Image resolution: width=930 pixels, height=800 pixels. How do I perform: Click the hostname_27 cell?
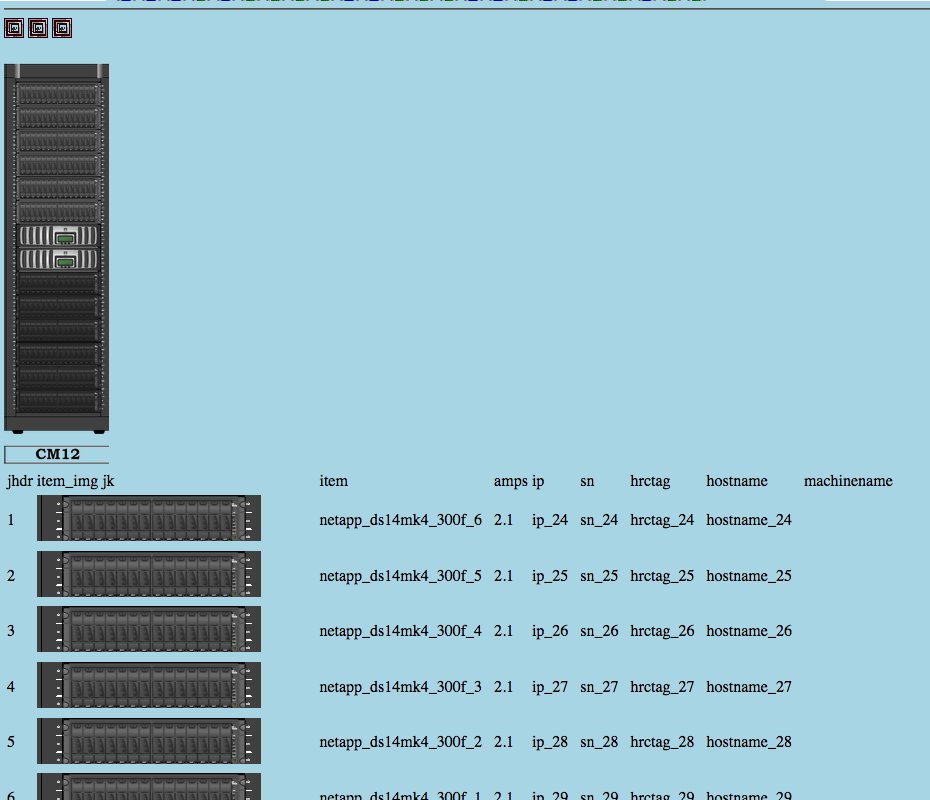coord(749,687)
